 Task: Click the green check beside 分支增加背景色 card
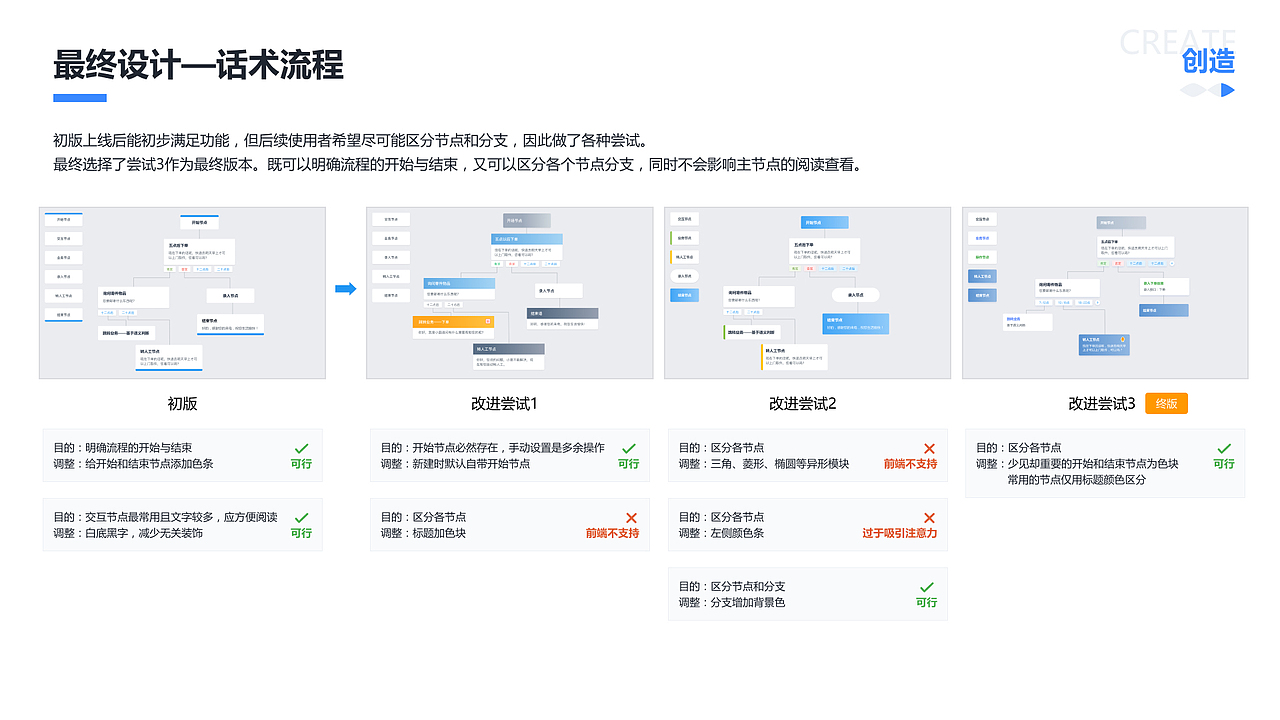(x=927, y=587)
